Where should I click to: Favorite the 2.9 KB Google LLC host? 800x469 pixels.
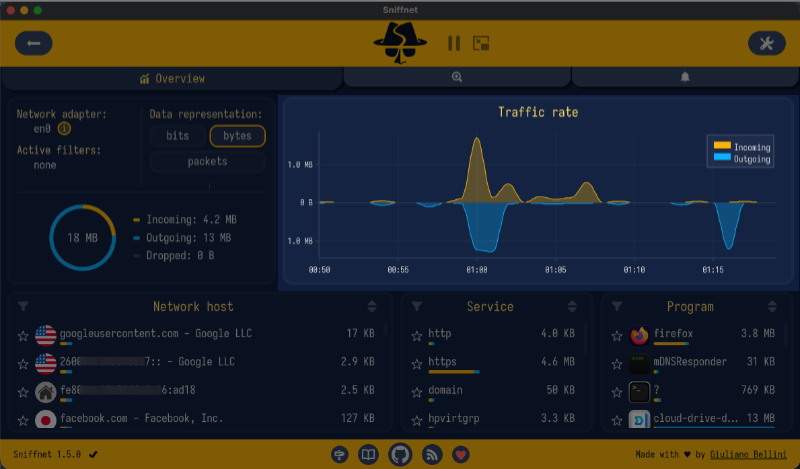23,364
